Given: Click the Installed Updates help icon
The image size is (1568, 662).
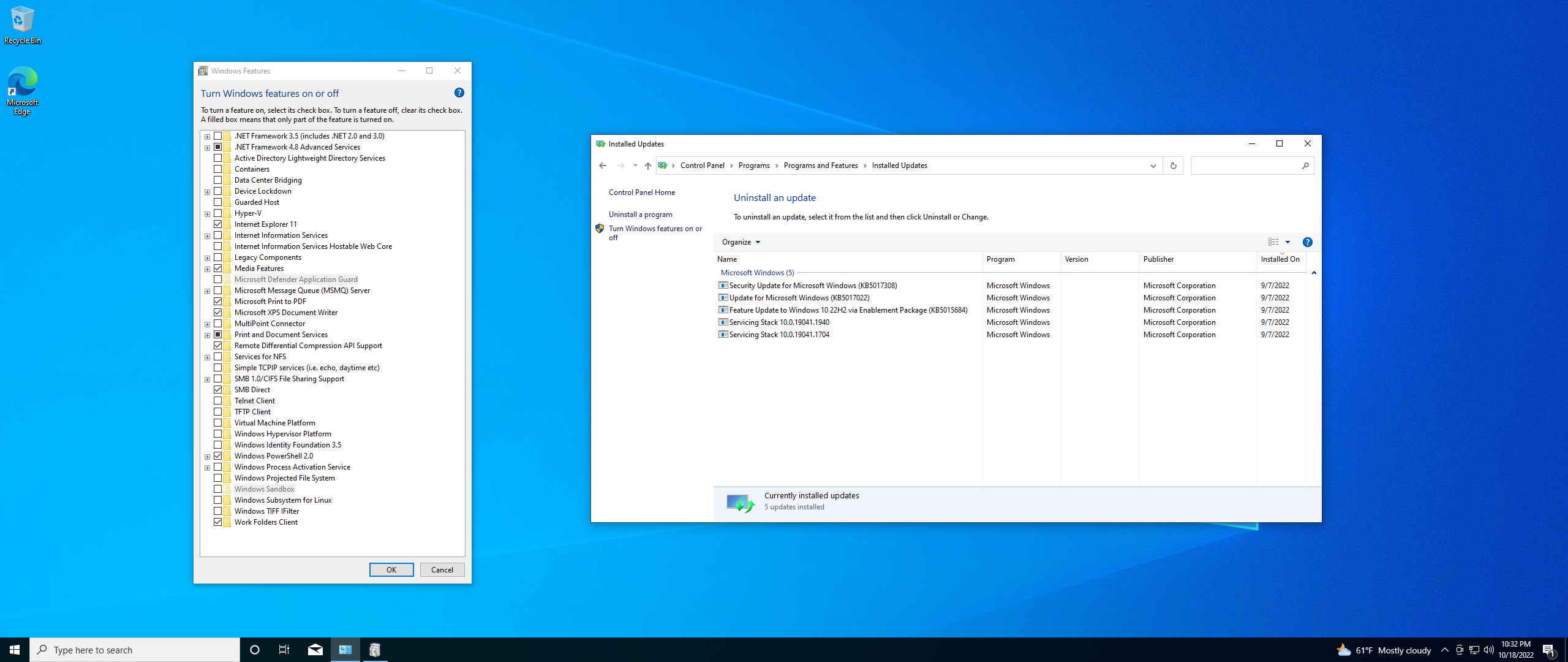Looking at the screenshot, I should [x=1307, y=242].
